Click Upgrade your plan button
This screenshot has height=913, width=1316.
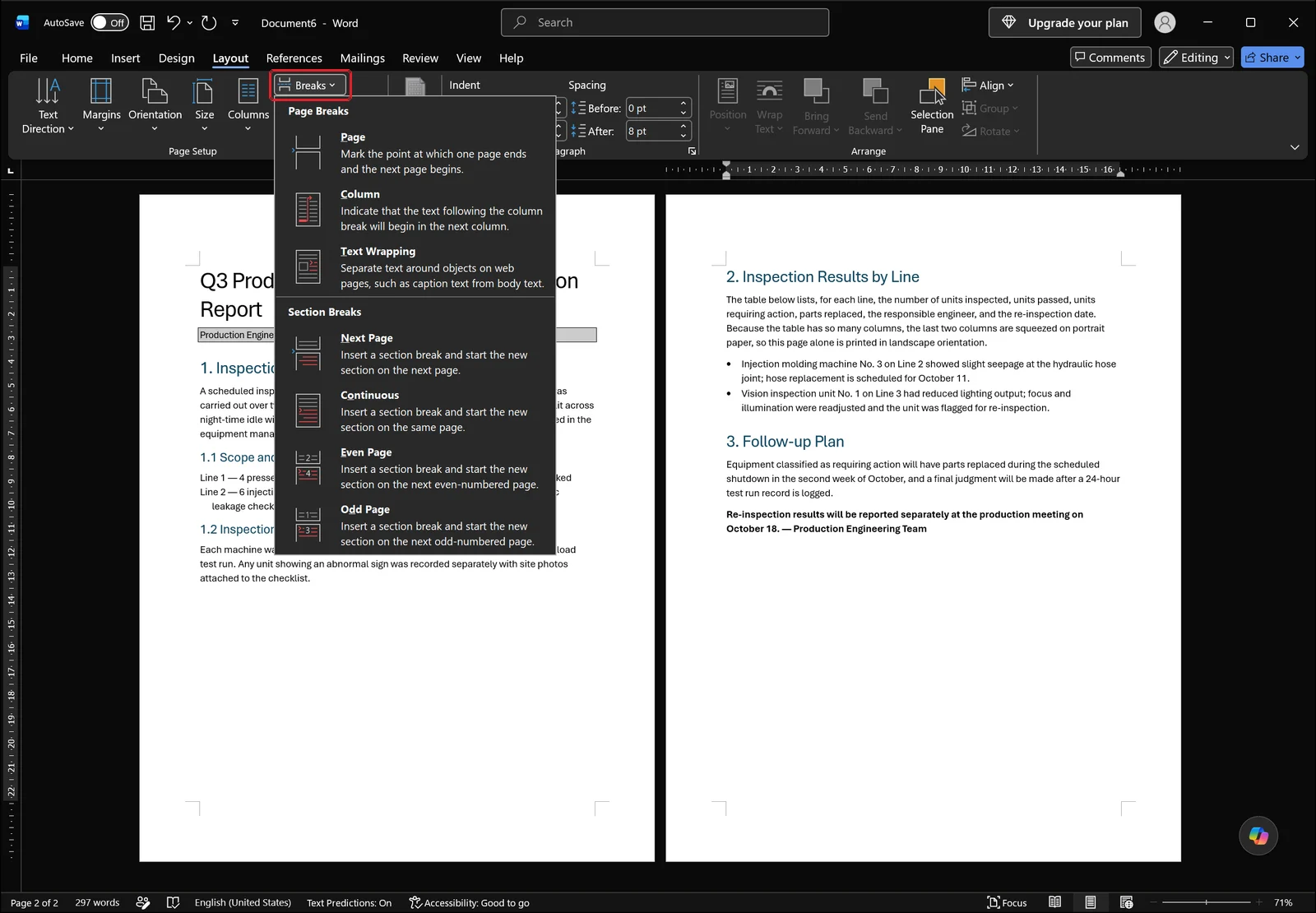tap(1064, 23)
